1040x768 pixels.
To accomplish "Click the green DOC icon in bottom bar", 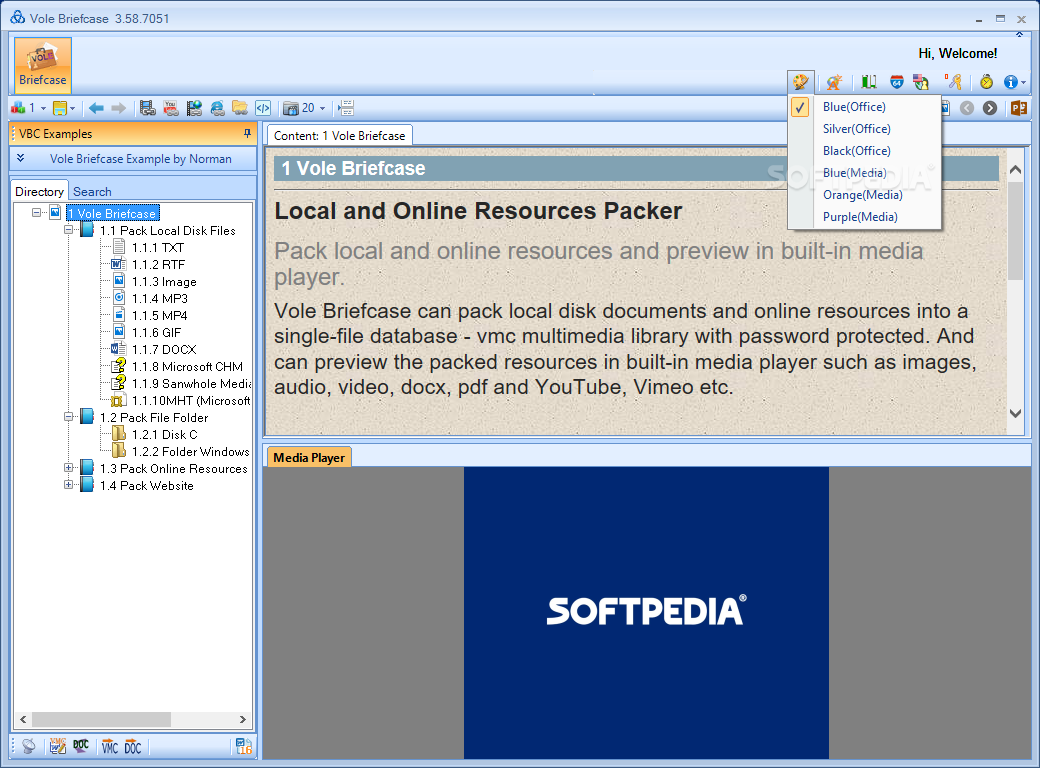I will pos(81,746).
